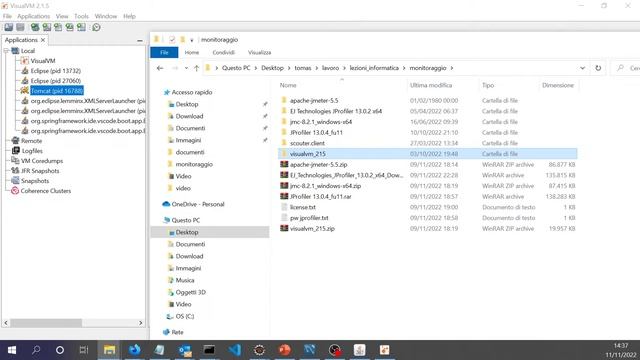Expand address bar history dropdown
The height and width of the screenshot is (360, 640).
click(x=582, y=68)
